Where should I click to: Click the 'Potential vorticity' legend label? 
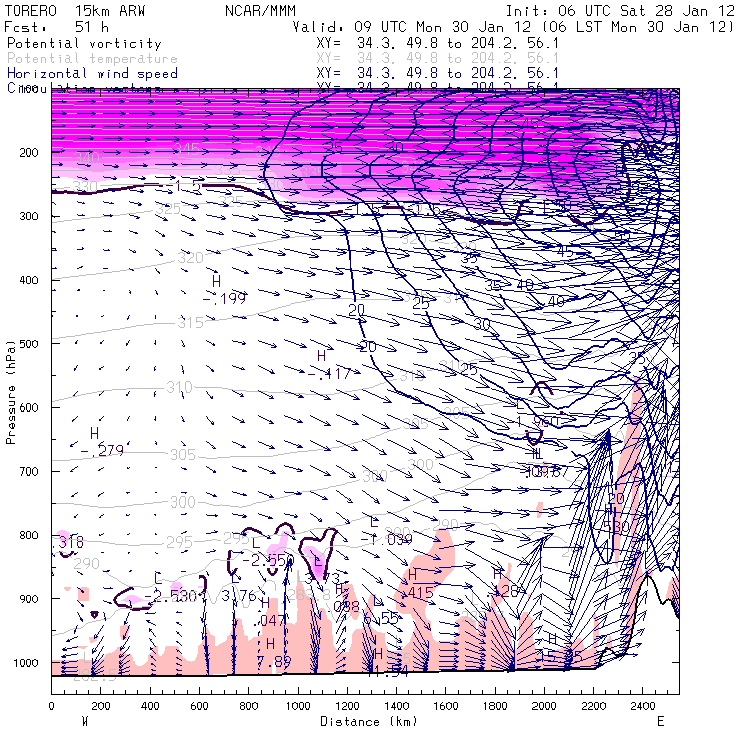[84, 43]
